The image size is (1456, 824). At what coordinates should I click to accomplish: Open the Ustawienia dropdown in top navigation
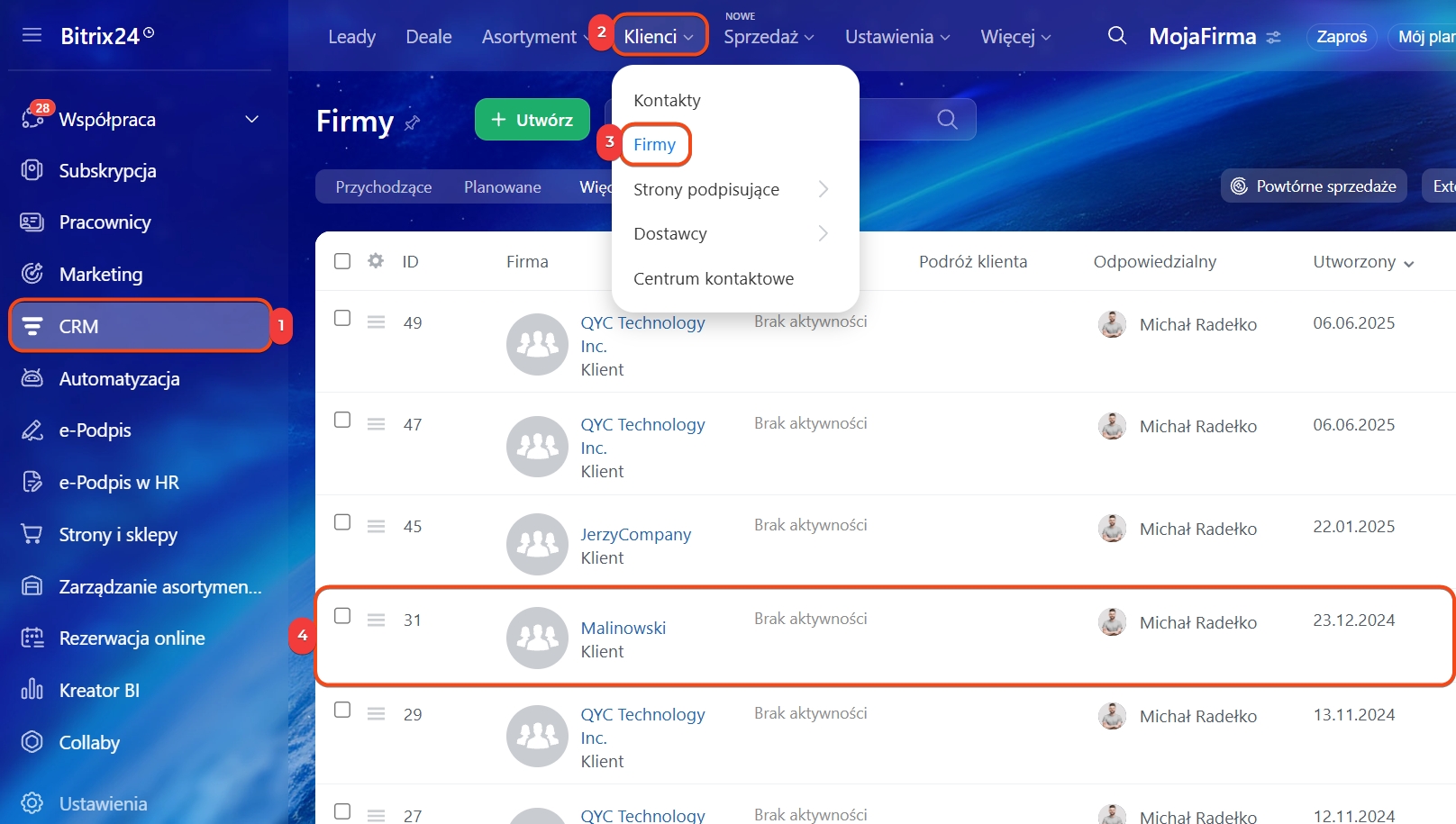pos(897,37)
